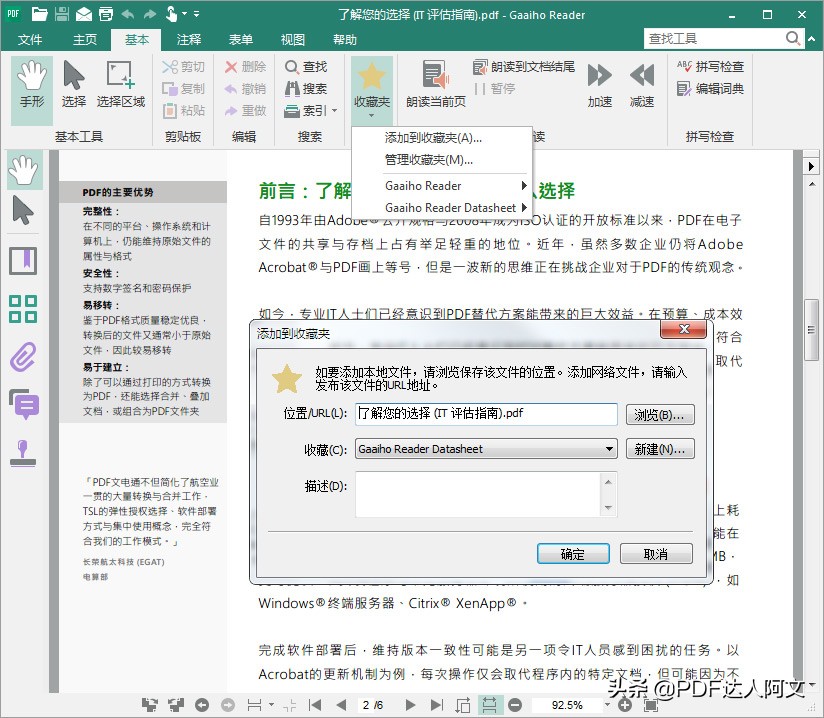Click 确定 to confirm adding favorite

click(x=573, y=553)
